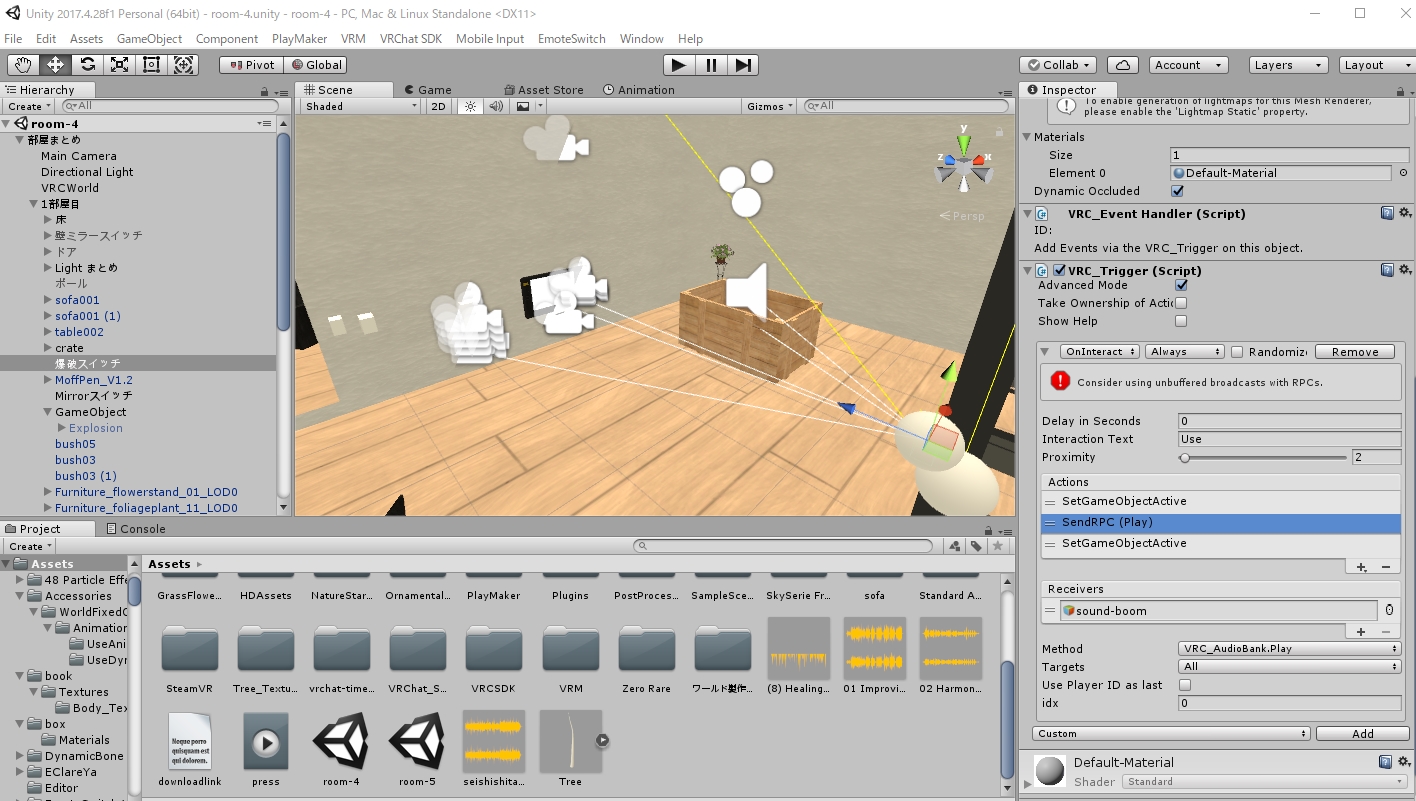Viewport: 1416px width, 801px height.
Task: Click the scene orientation gizmo
Action: pyautogui.click(x=963, y=165)
